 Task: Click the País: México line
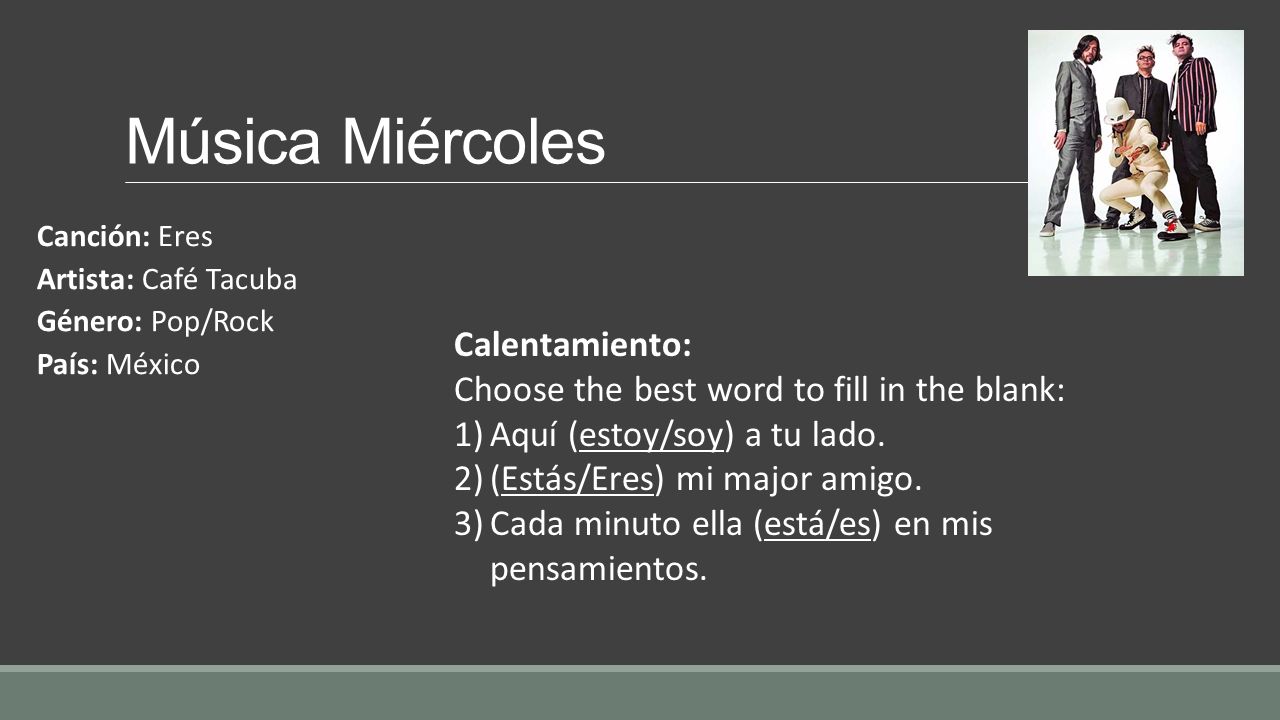pyautogui.click(x=118, y=364)
